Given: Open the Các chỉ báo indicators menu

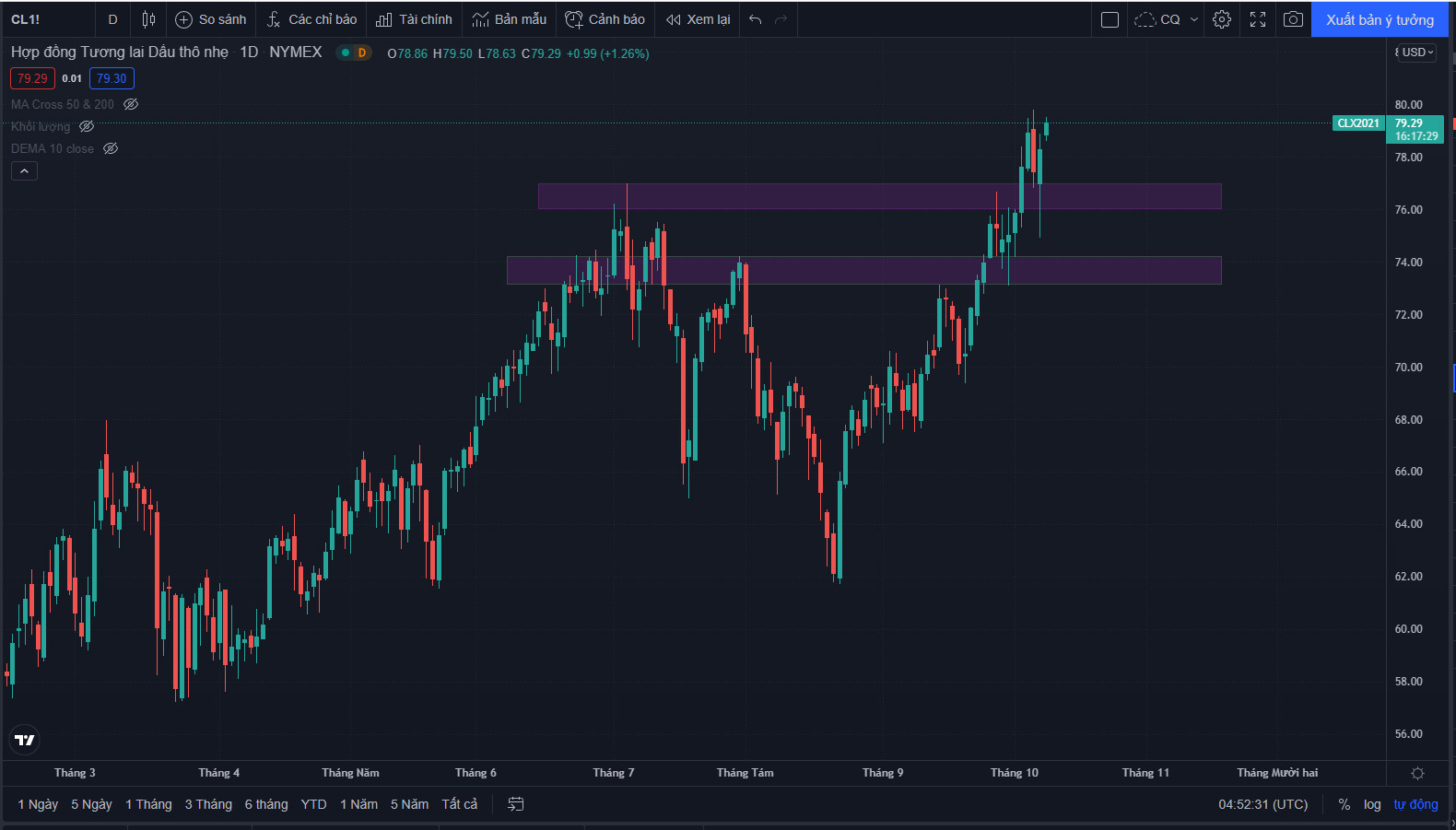Looking at the screenshot, I should pyautogui.click(x=311, y=19).
